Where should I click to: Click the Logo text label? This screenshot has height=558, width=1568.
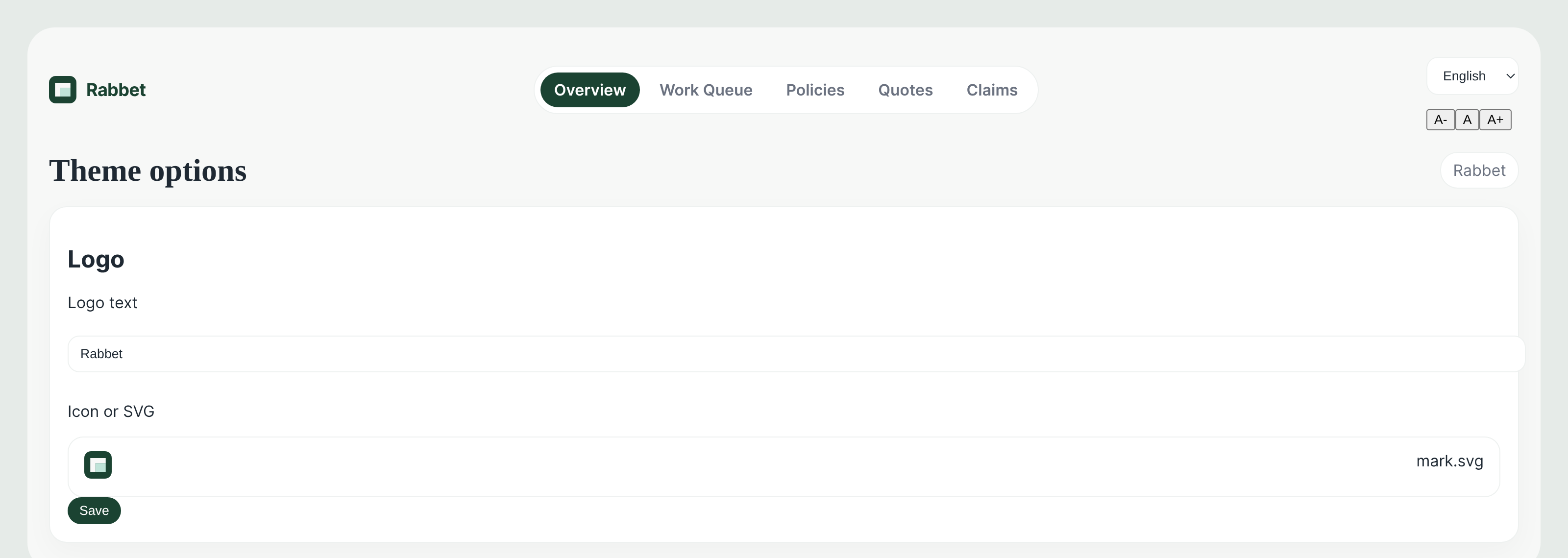click(x=102, y=303)
